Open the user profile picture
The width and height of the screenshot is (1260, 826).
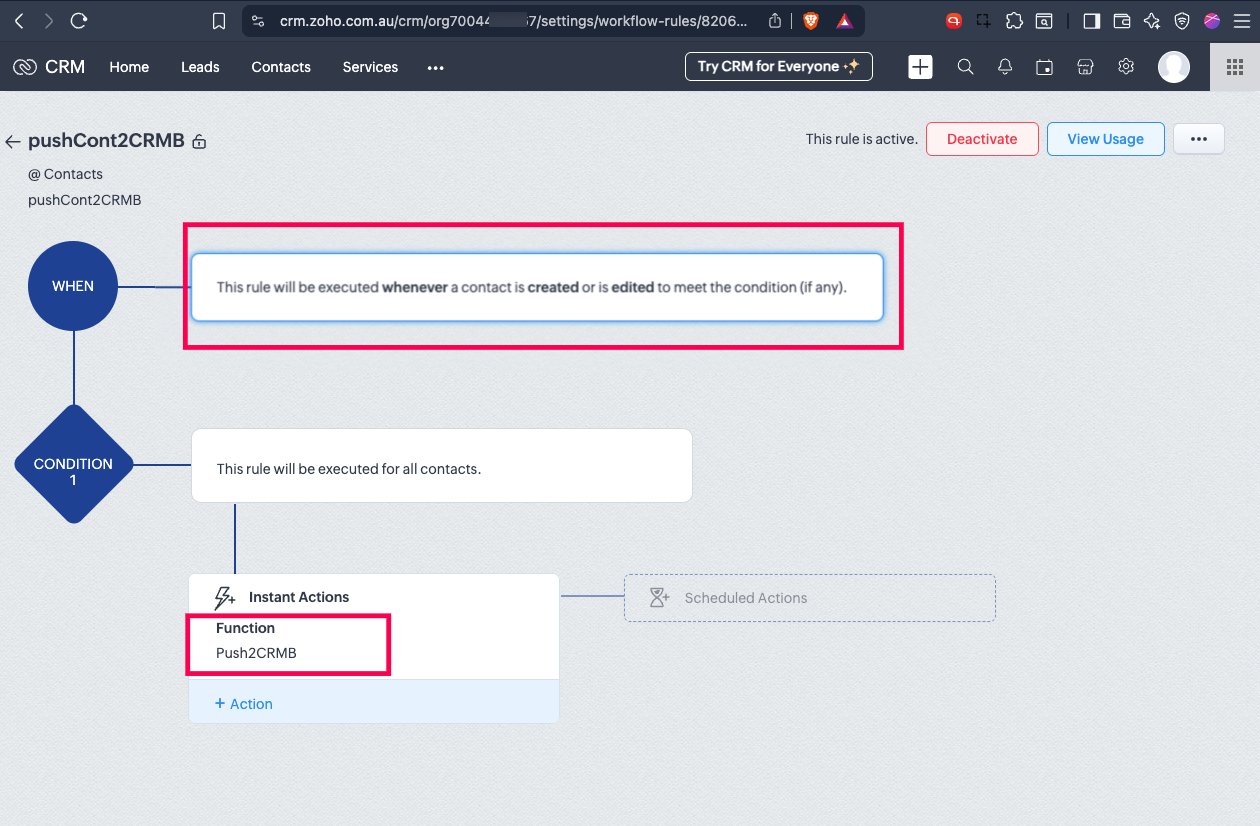tap(1174, 67)
